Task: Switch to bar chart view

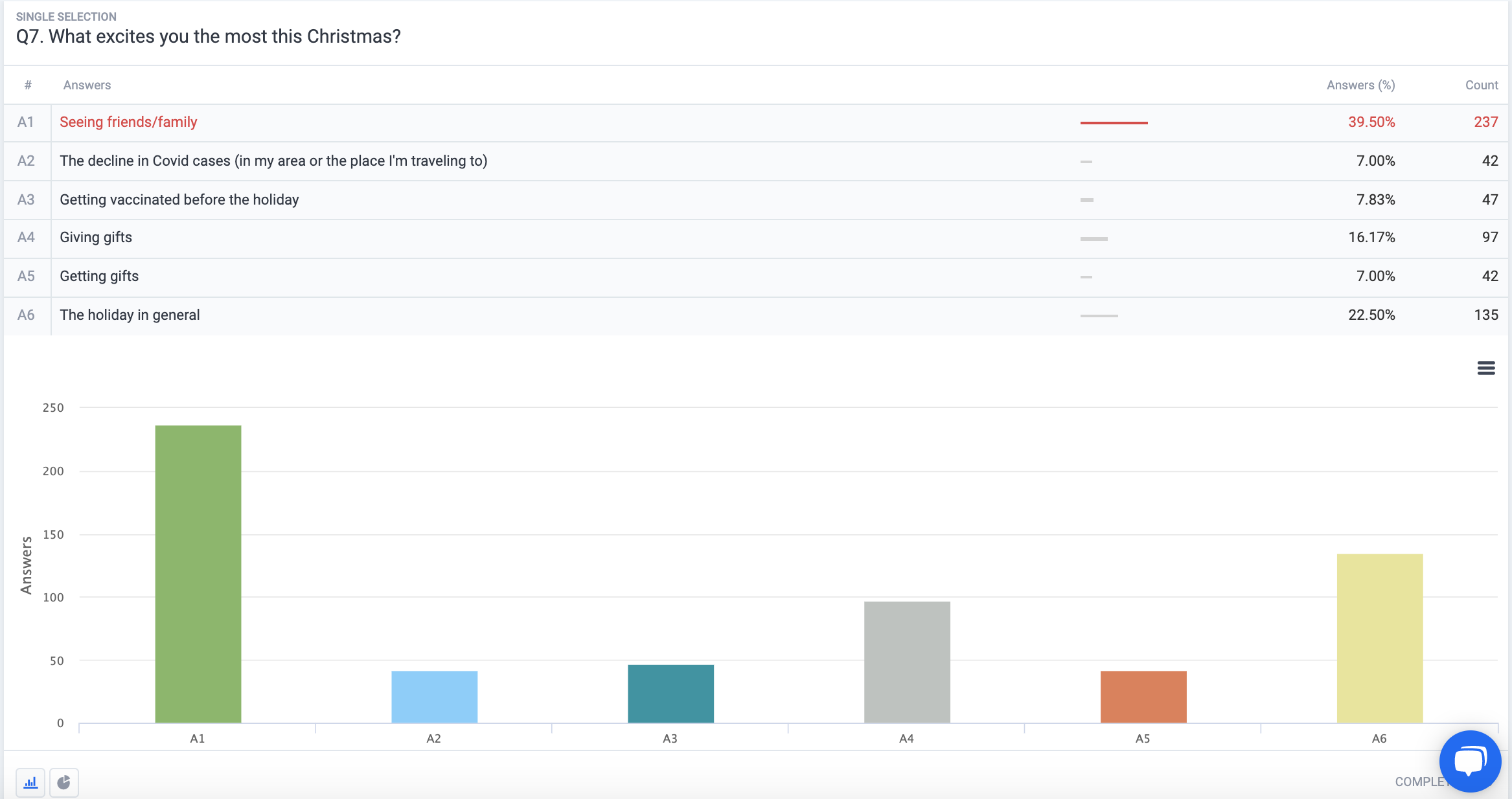Action: [x=30, y=782]
